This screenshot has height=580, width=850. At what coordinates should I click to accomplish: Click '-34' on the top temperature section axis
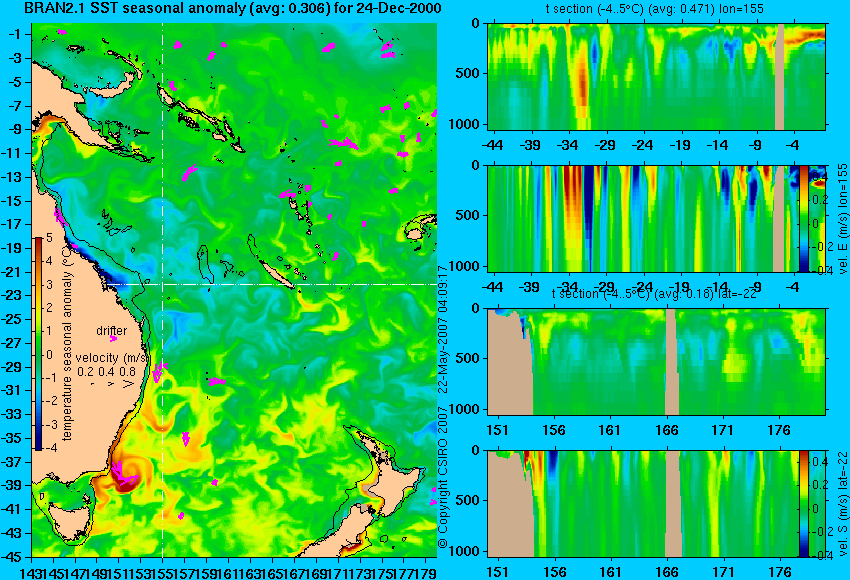(x=568, y=145)
